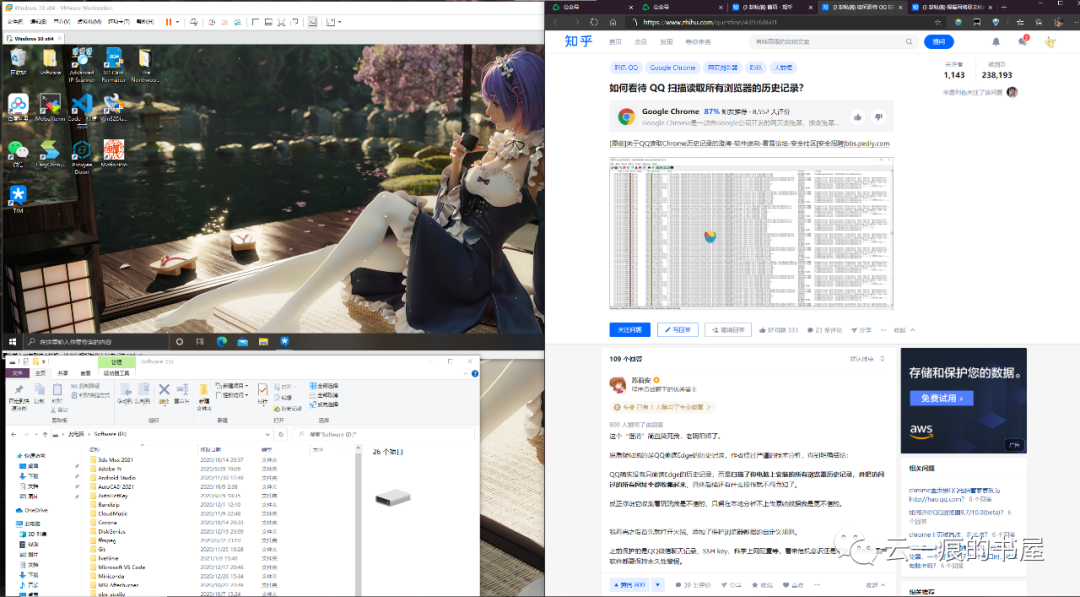Collapse Explorer ribbon with chevron

pyautogui.click(x=465, y=373)
